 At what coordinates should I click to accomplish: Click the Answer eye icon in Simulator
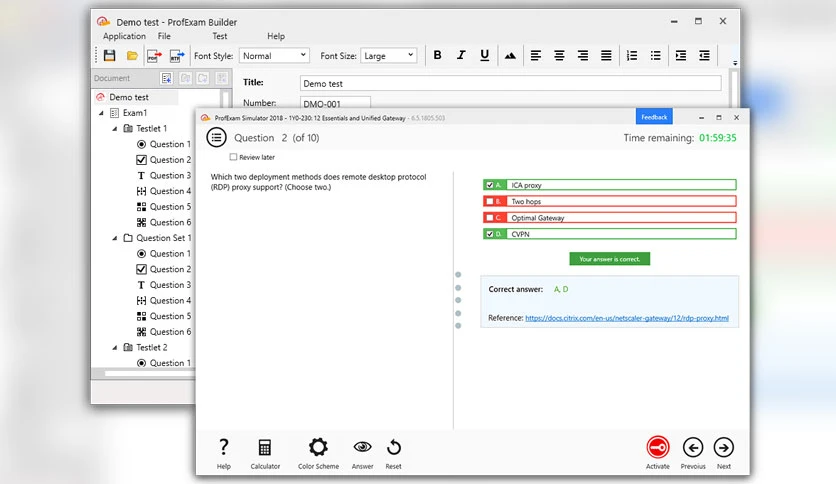pos(363,454)
